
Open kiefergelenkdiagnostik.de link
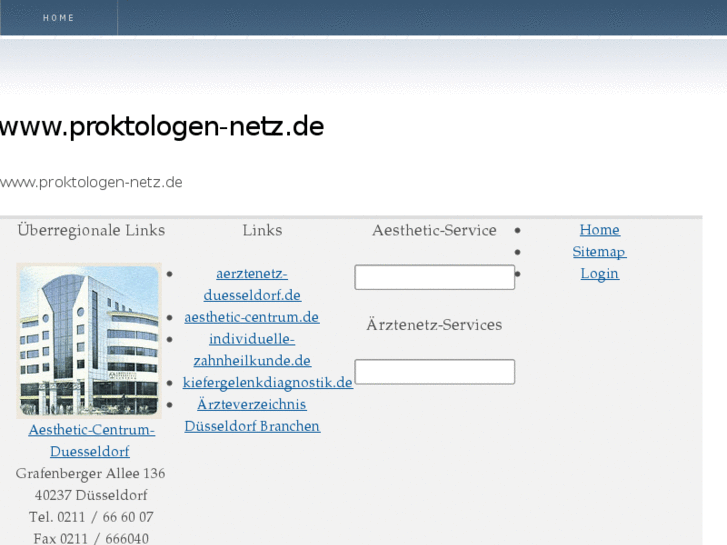tap(268, 383)
